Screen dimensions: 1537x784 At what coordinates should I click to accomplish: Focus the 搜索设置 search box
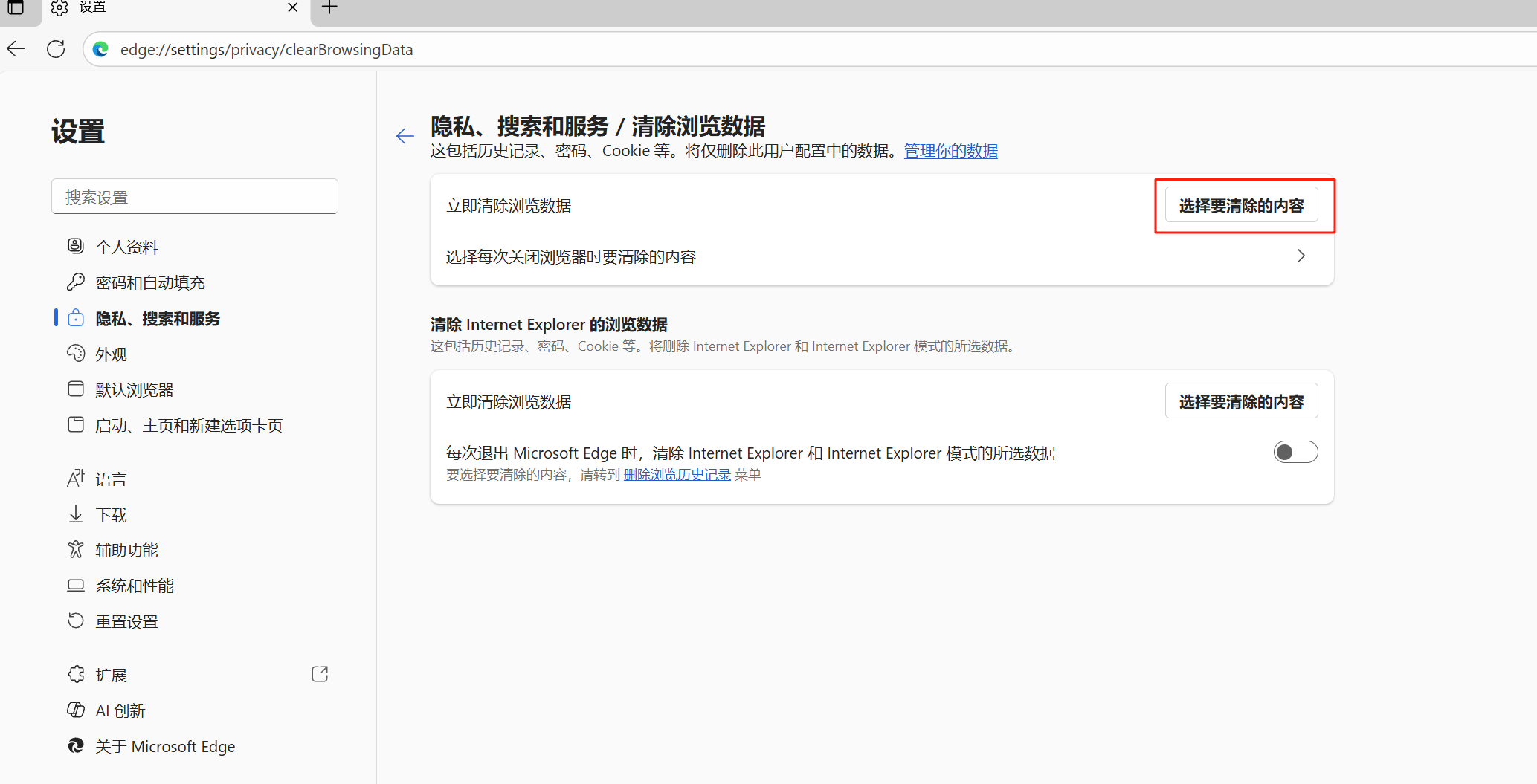[195, 196]
